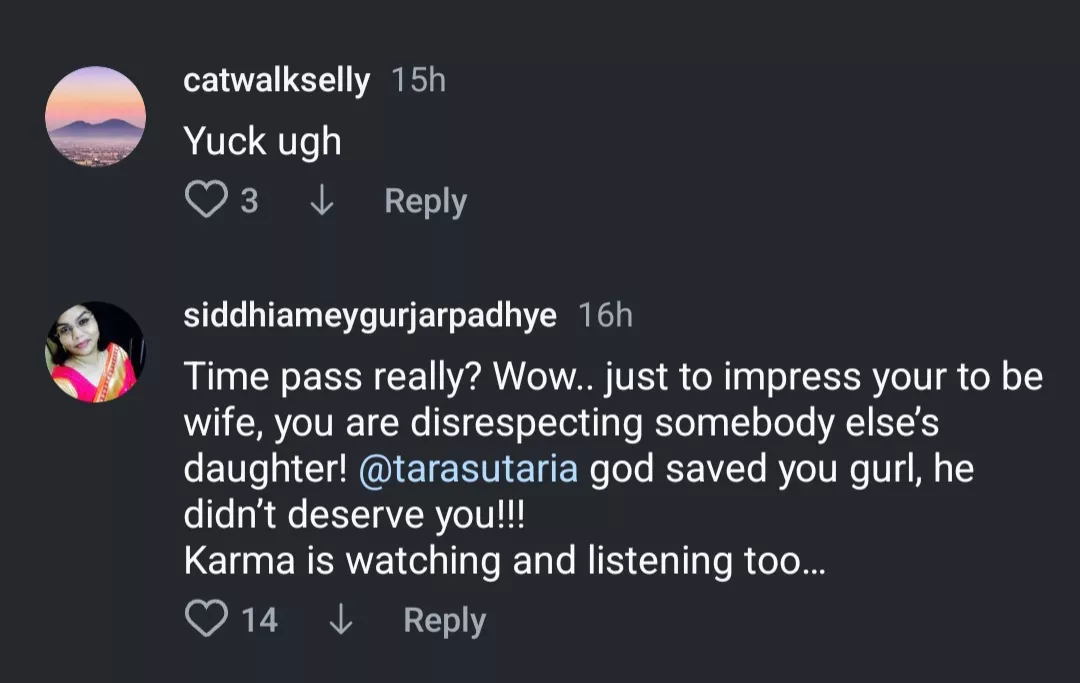
Task: Click the siddhiameygurjarpadhye username
Action: pyautogui.click(x=370, y=315)
